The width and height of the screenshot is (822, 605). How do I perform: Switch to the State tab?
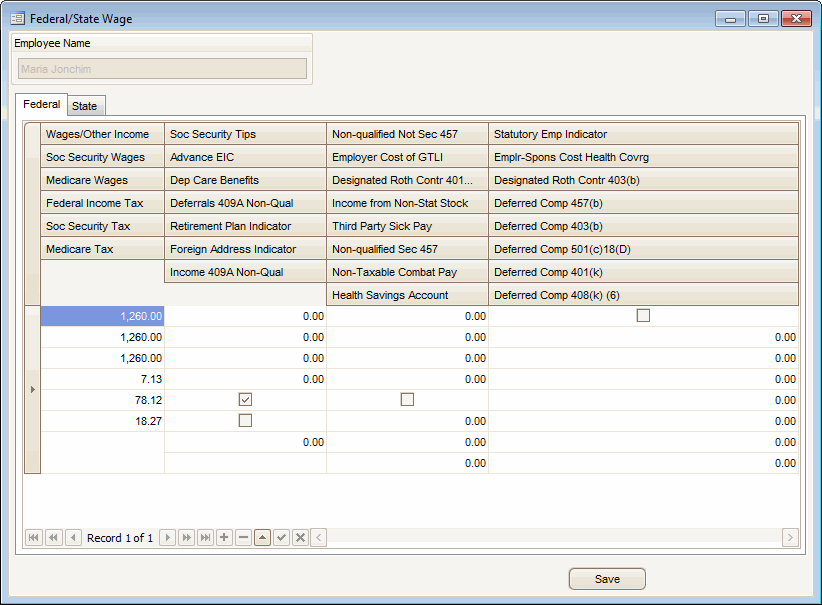(84, 106)
